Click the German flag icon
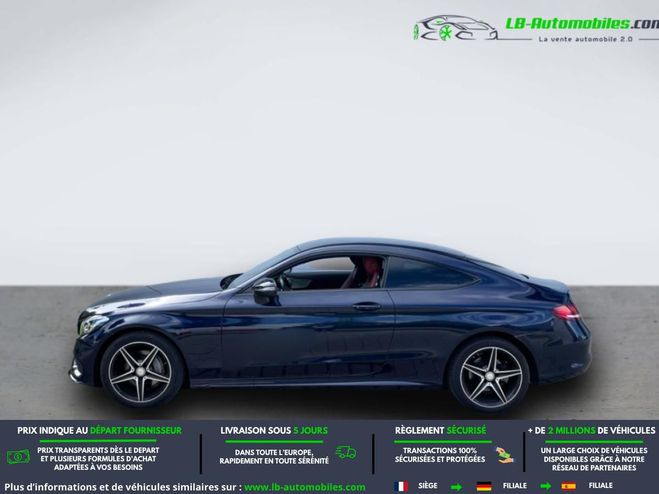Screen dimensions: 659x494 click(x=484, y=486)
